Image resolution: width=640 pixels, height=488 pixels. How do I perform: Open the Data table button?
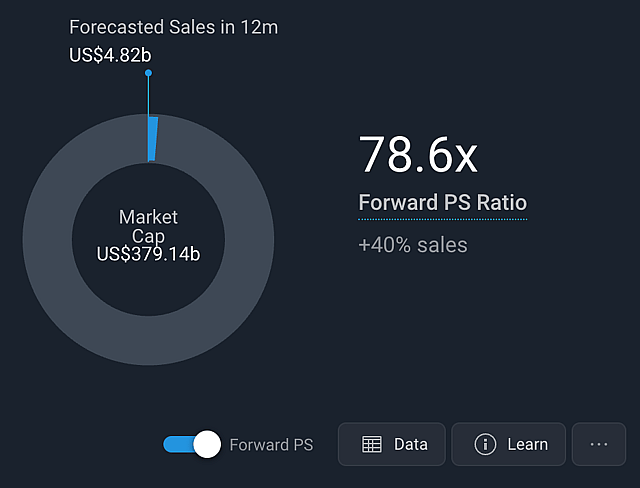click(391, 444)
